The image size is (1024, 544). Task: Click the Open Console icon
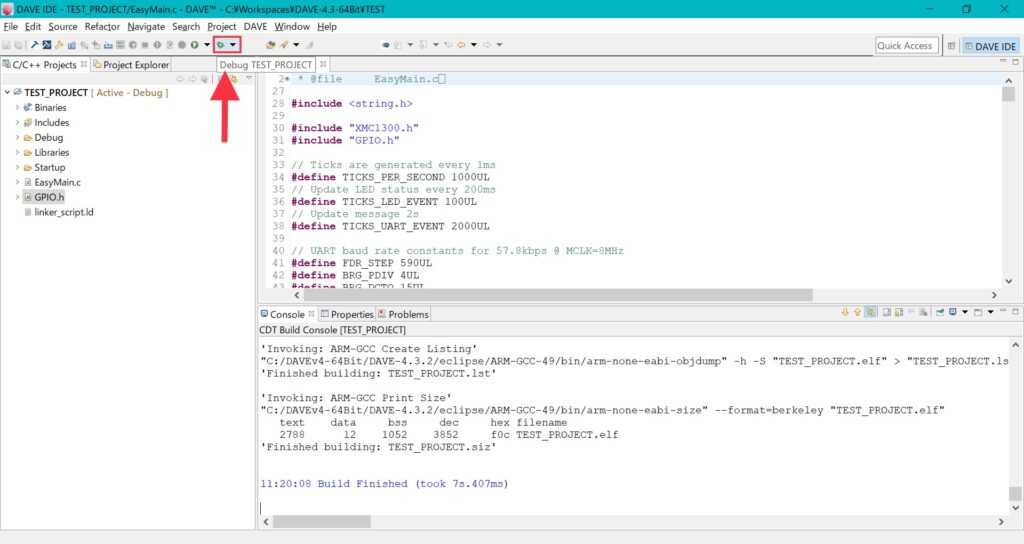[x=978, y=312]
